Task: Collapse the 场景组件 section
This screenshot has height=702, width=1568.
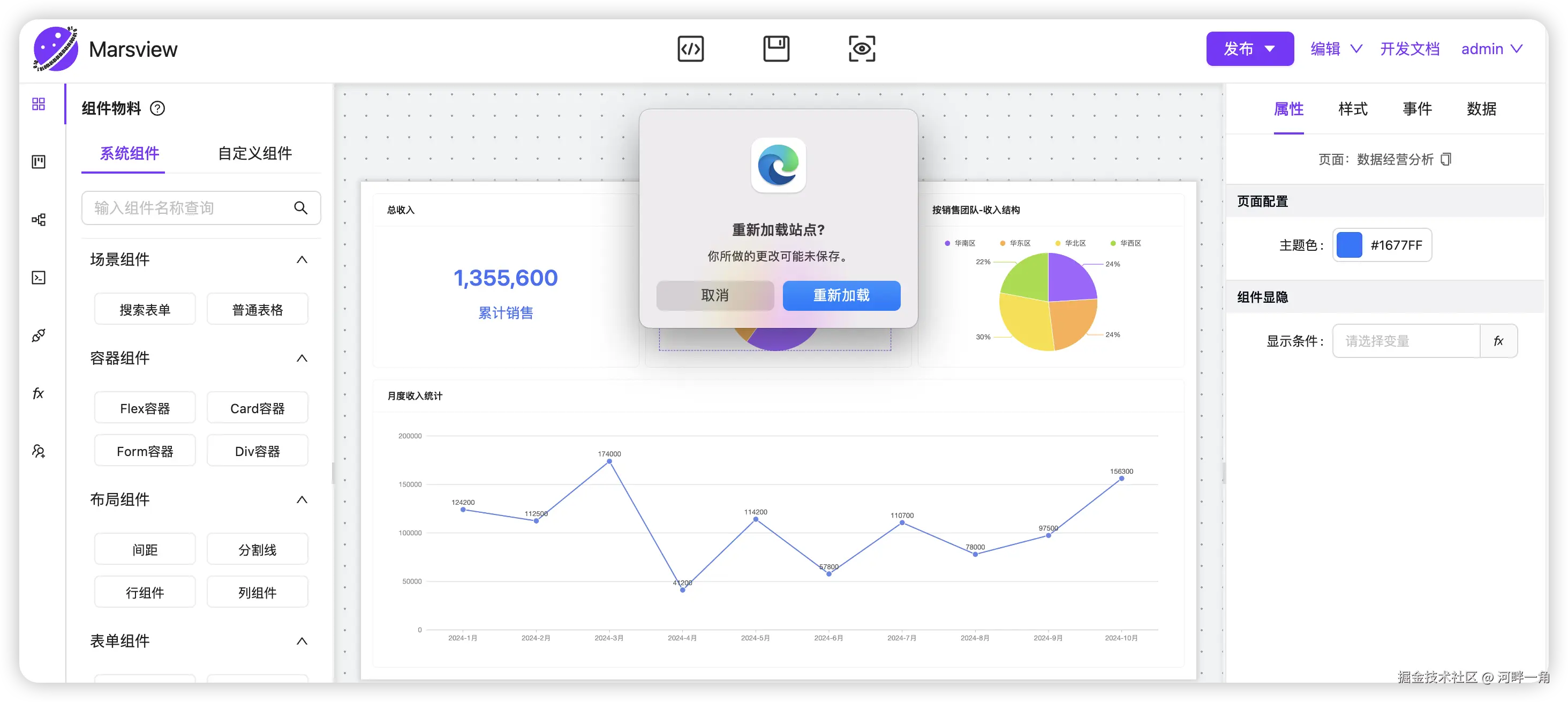Action: tap(302, 260)
